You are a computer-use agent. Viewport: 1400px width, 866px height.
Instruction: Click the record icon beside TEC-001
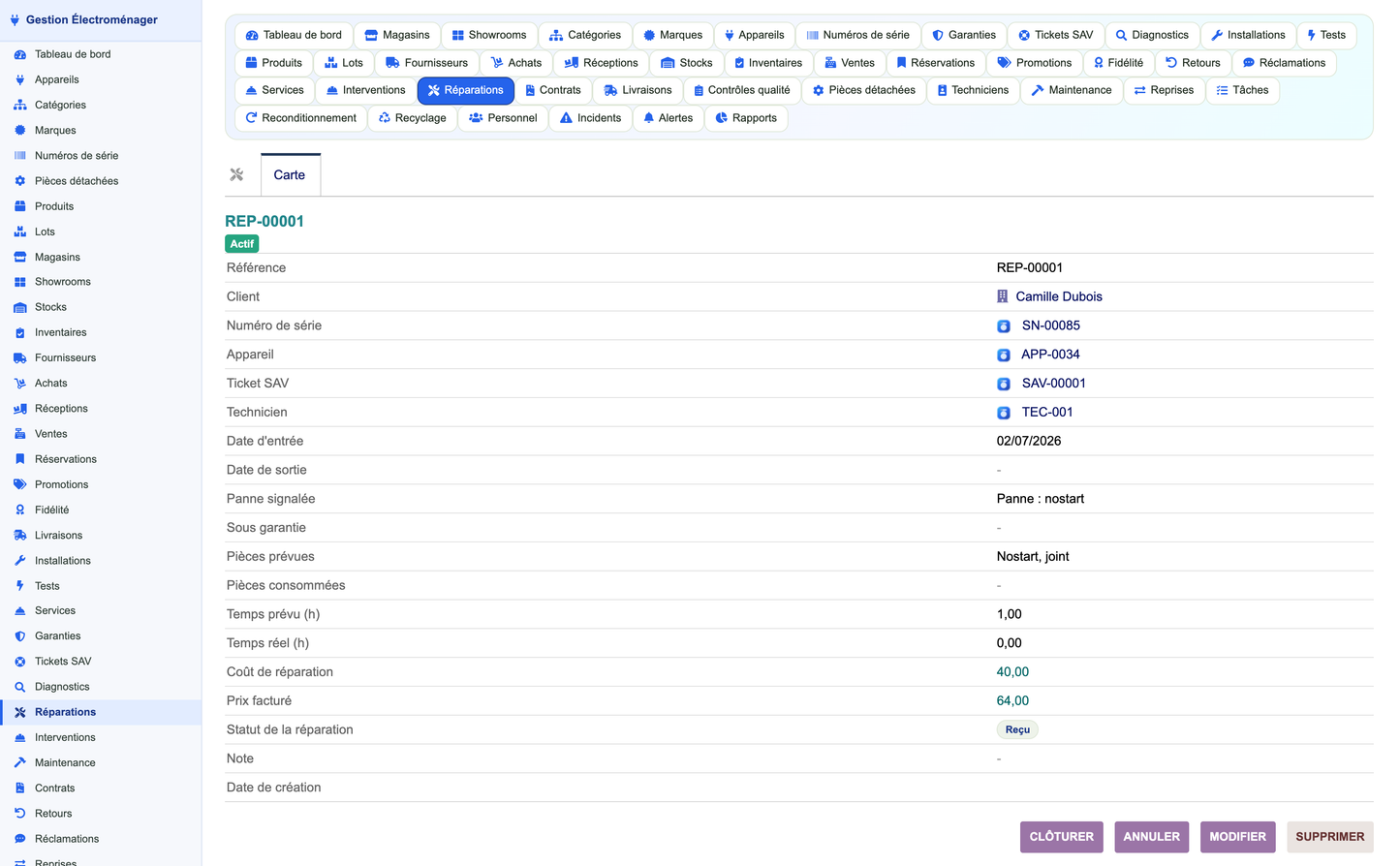point(1004,413)
